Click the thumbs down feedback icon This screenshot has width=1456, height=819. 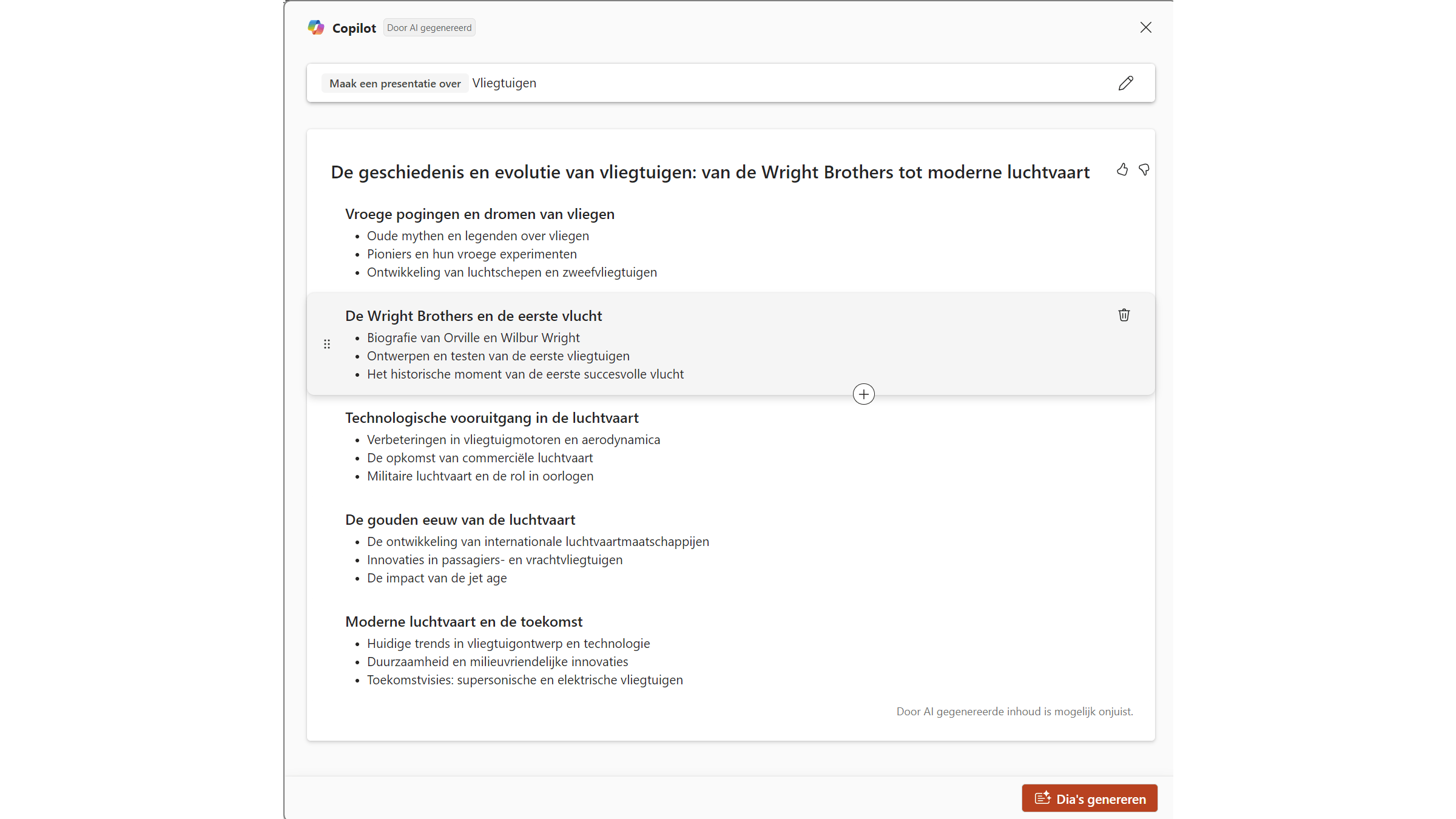click(x=1144, y=170)
